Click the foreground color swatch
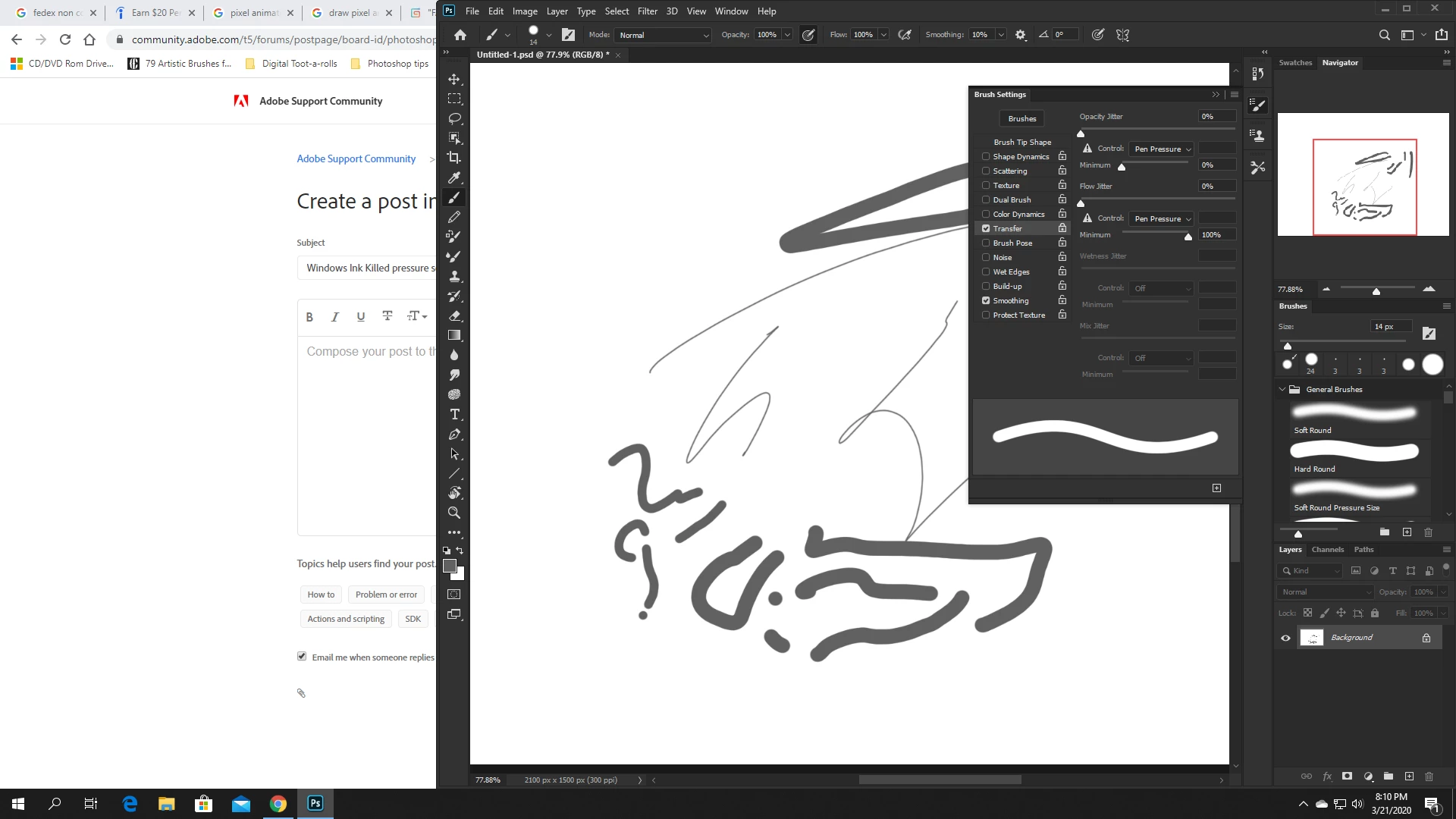Screen dimensions: 1456x819 tap(450, 566)
